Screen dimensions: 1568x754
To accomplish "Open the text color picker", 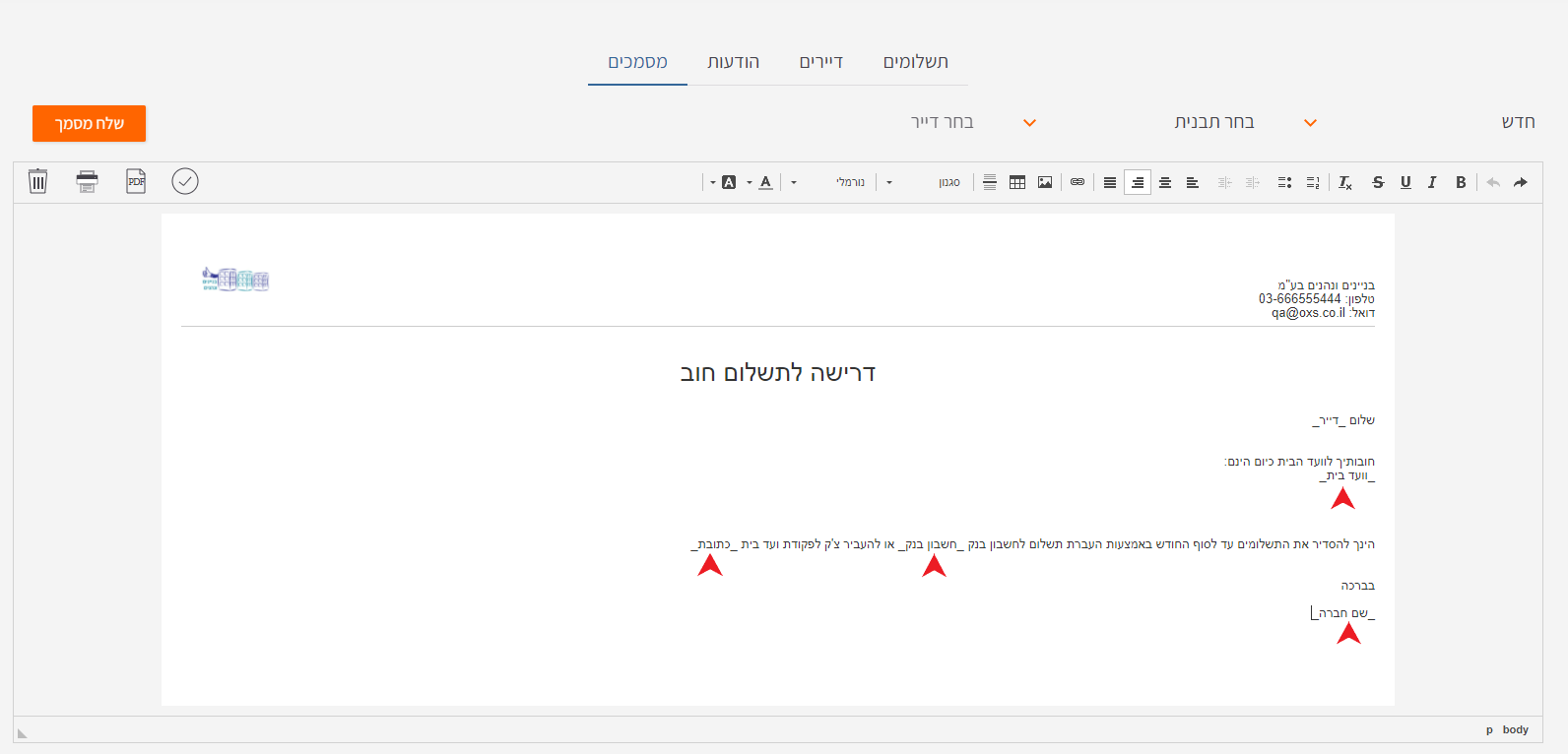I will (766, 182).
